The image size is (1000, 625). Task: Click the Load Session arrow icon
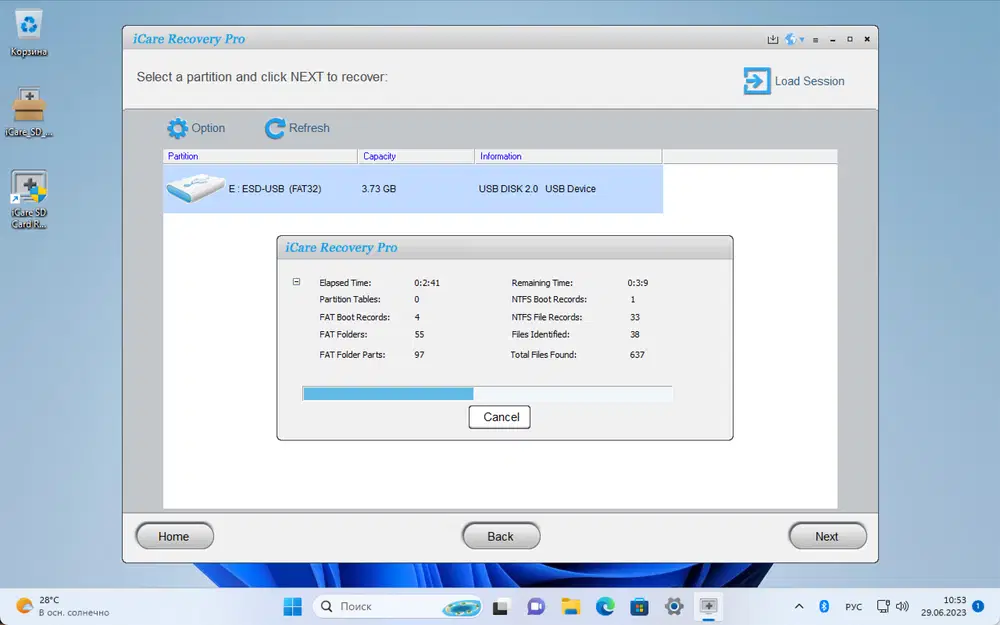pos(757,81)
